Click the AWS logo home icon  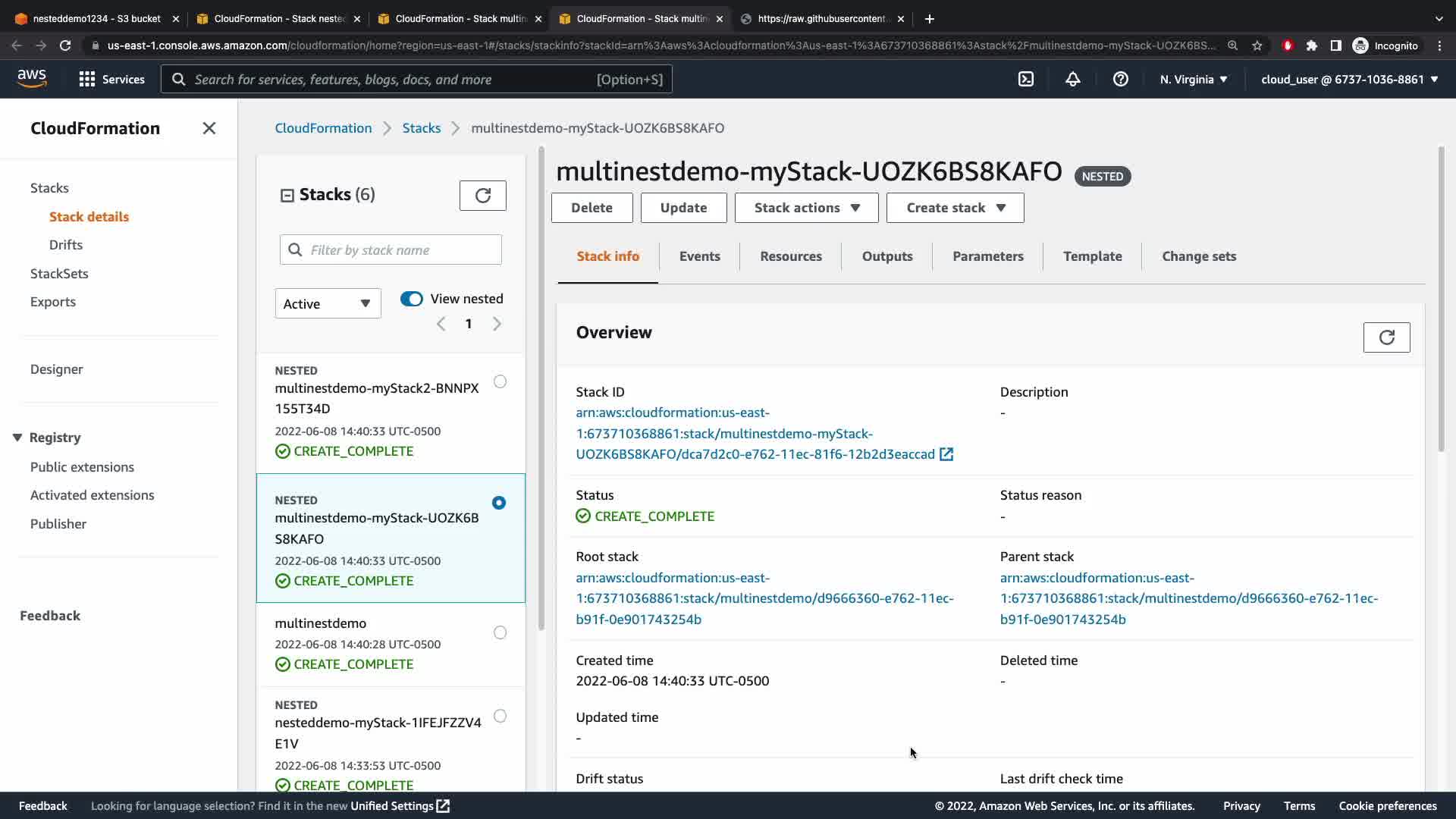32,78
